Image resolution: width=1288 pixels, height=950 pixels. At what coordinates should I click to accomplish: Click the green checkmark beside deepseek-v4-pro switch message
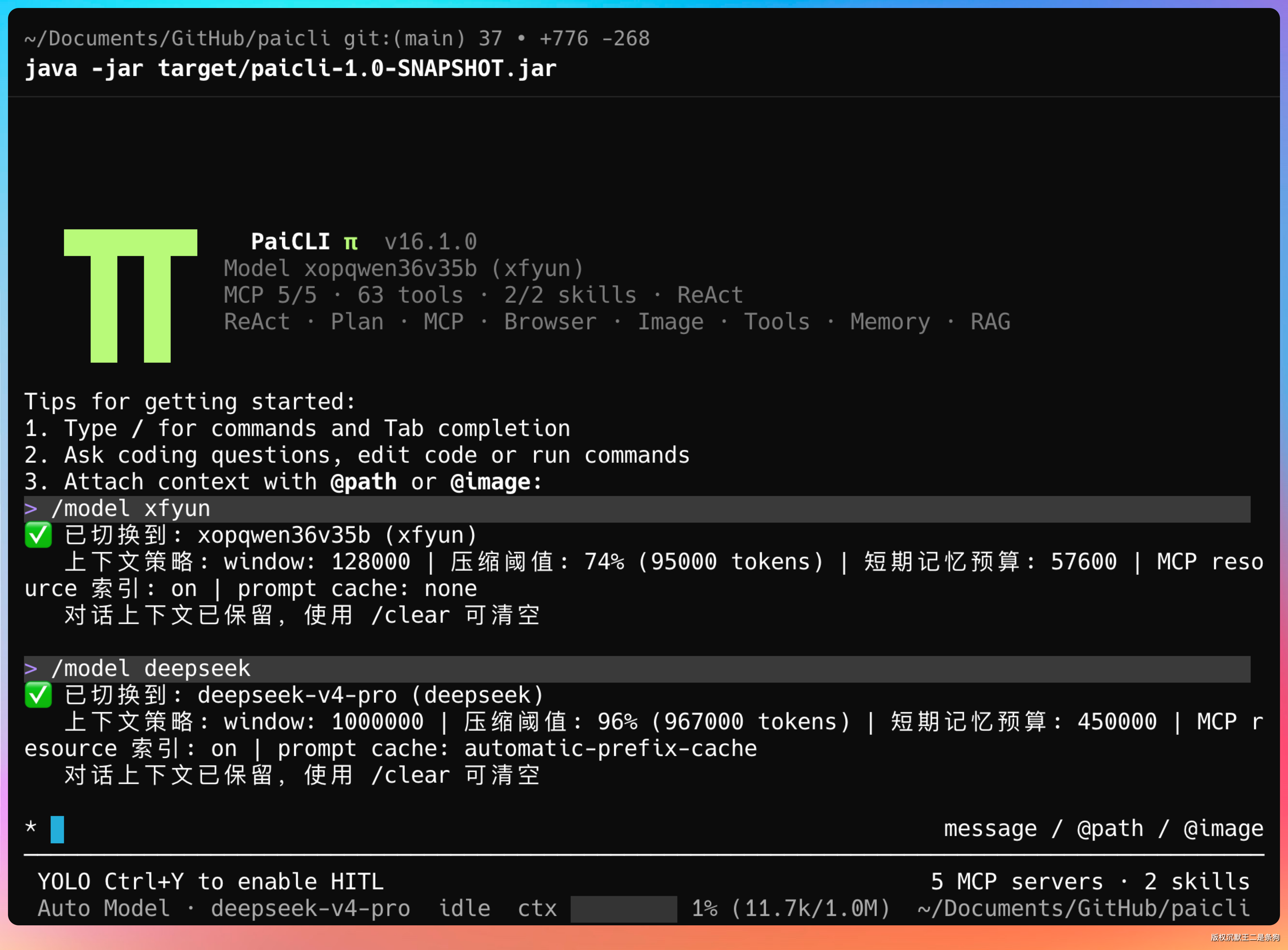click(38, 695)
